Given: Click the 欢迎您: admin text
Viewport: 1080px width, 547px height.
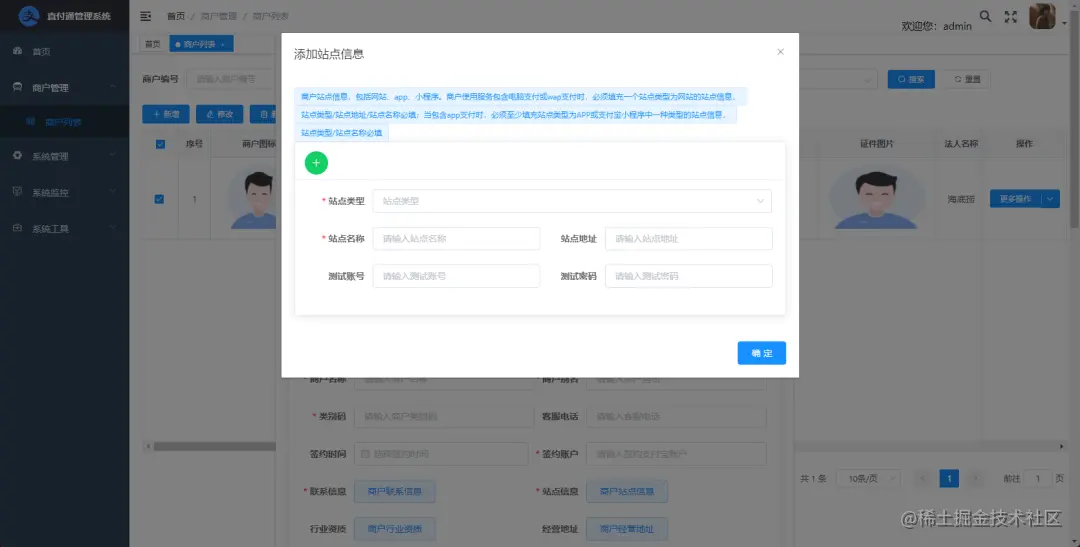Looking at the screenshot, I should (x=937, y=25).
